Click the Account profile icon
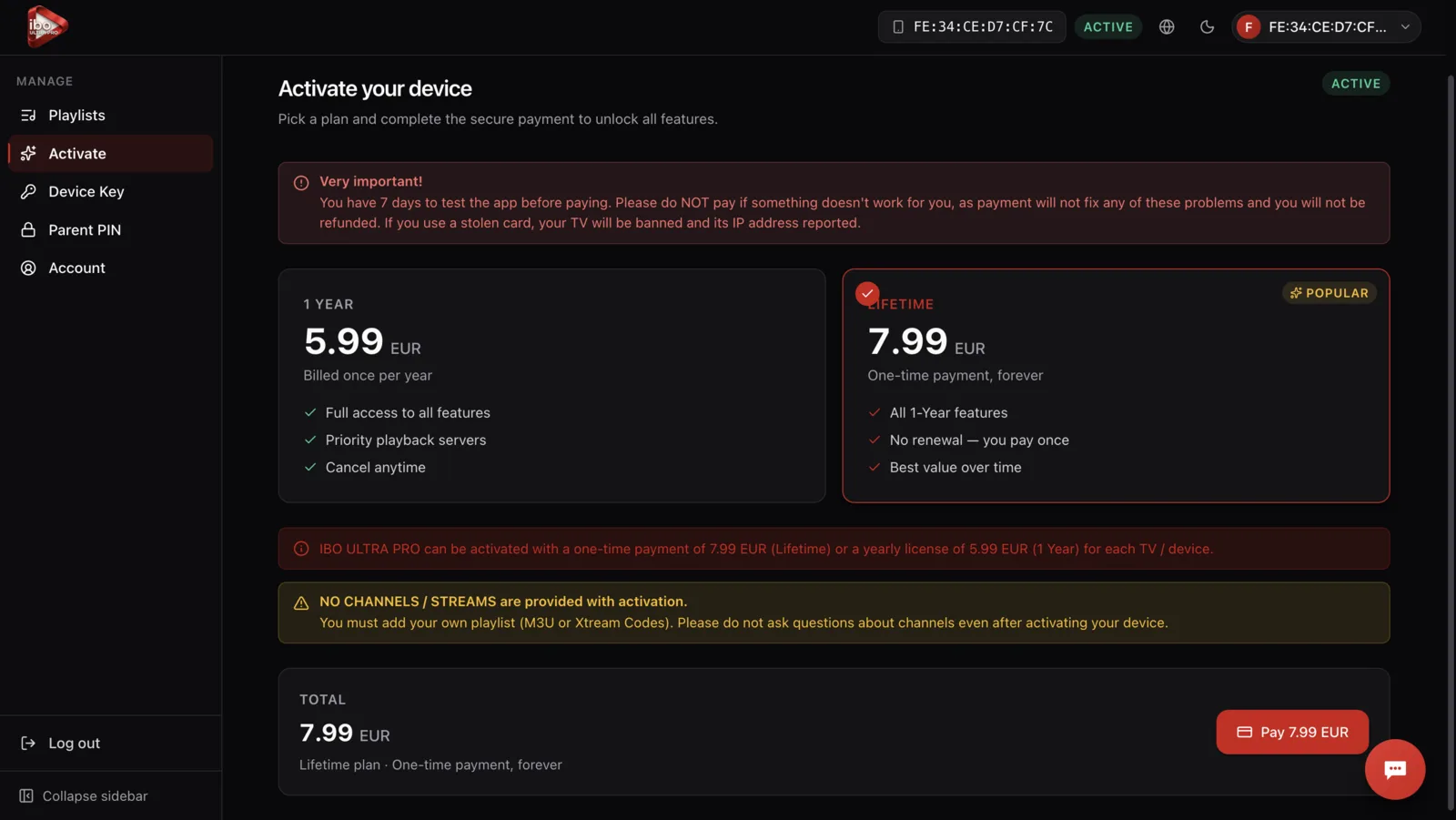This screenshot has width=1456, height=820. [x=28, y=268]
